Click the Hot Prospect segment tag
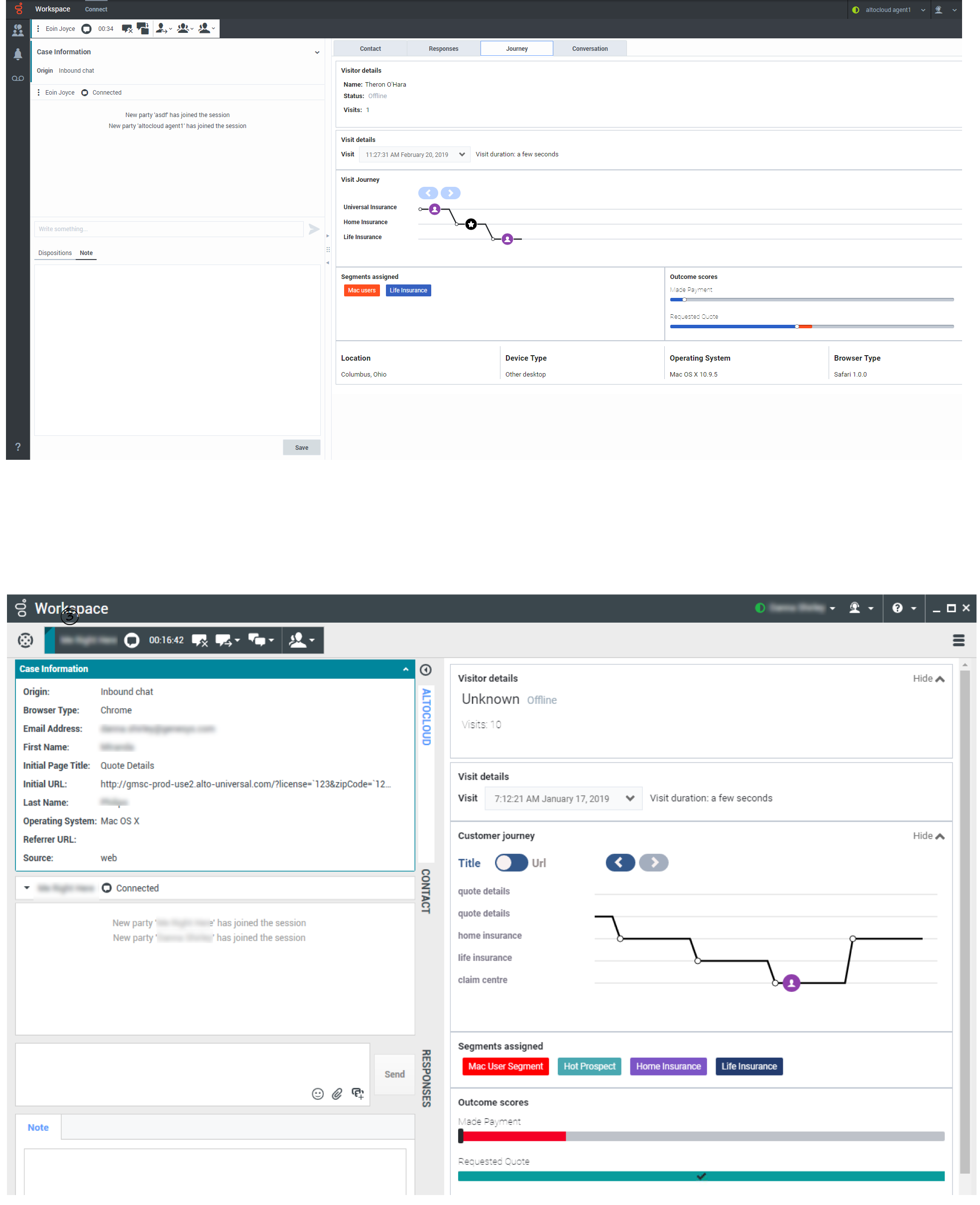 pyautogui.click(x=589, y=1066)
